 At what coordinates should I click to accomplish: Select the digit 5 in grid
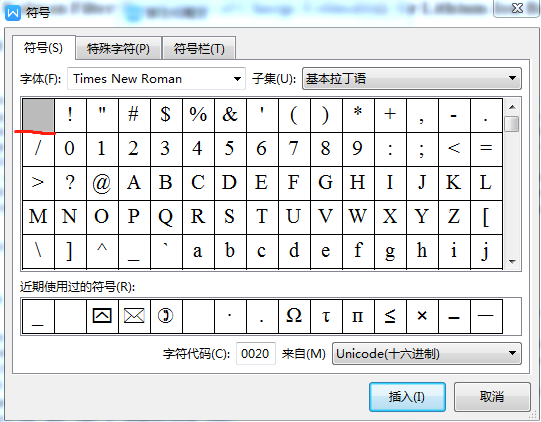click(x=230, y=149)
